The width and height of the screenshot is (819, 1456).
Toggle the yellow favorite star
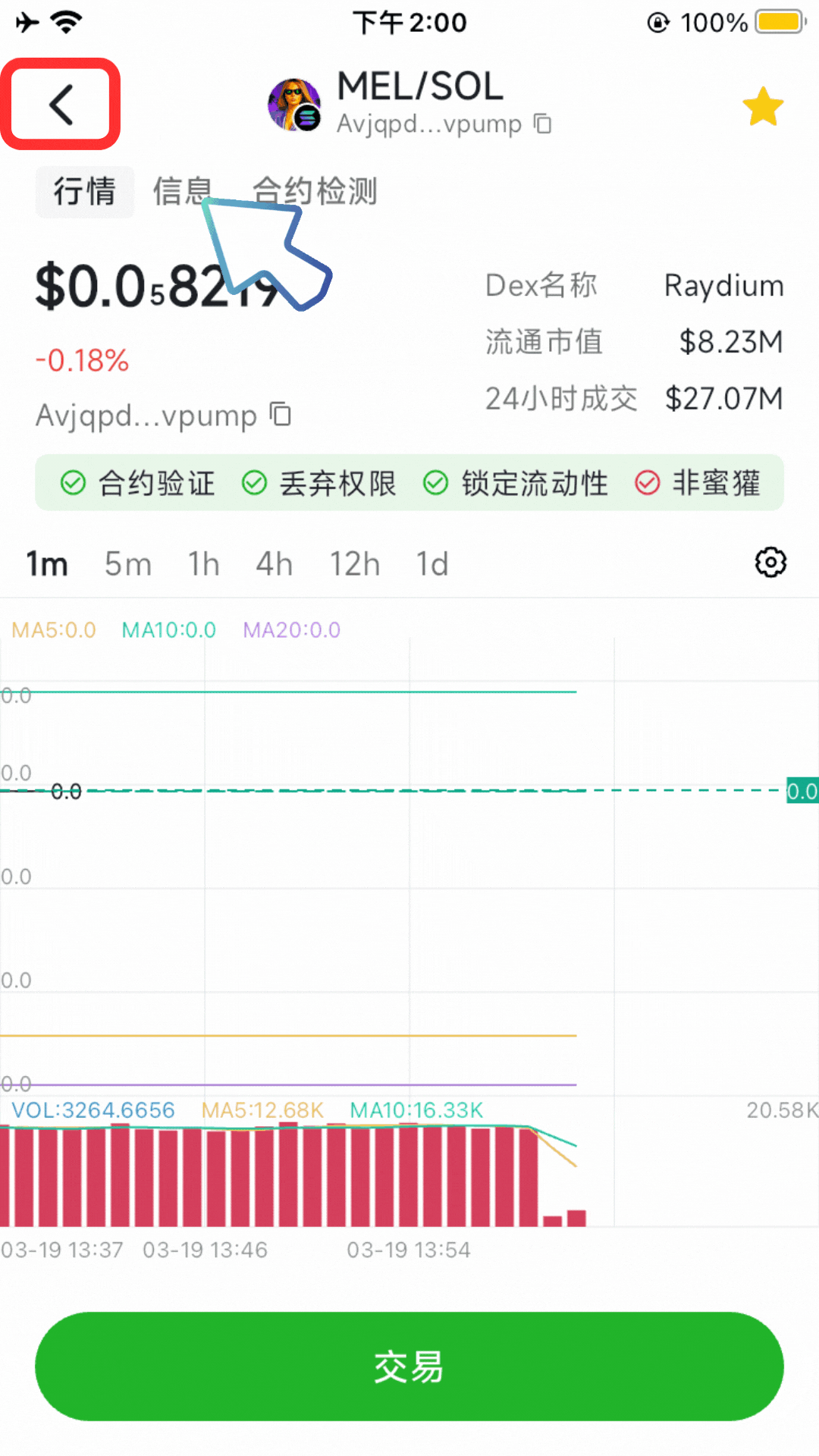point(762,106)
